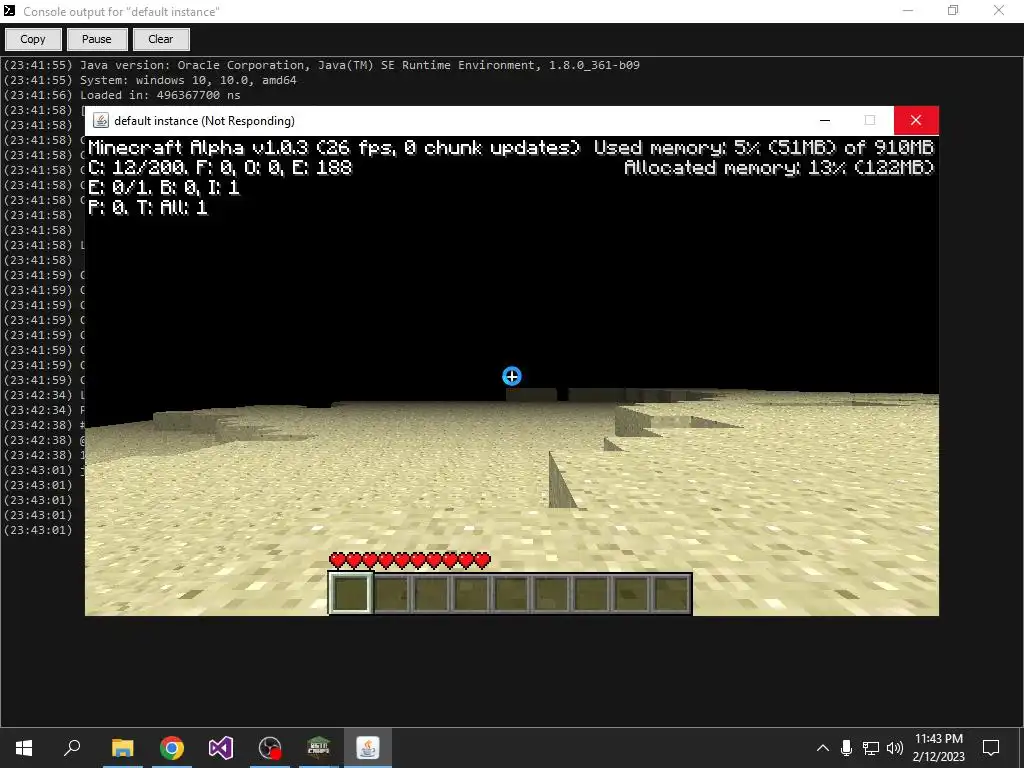Restore down the console output window

[x=953, y=10]
